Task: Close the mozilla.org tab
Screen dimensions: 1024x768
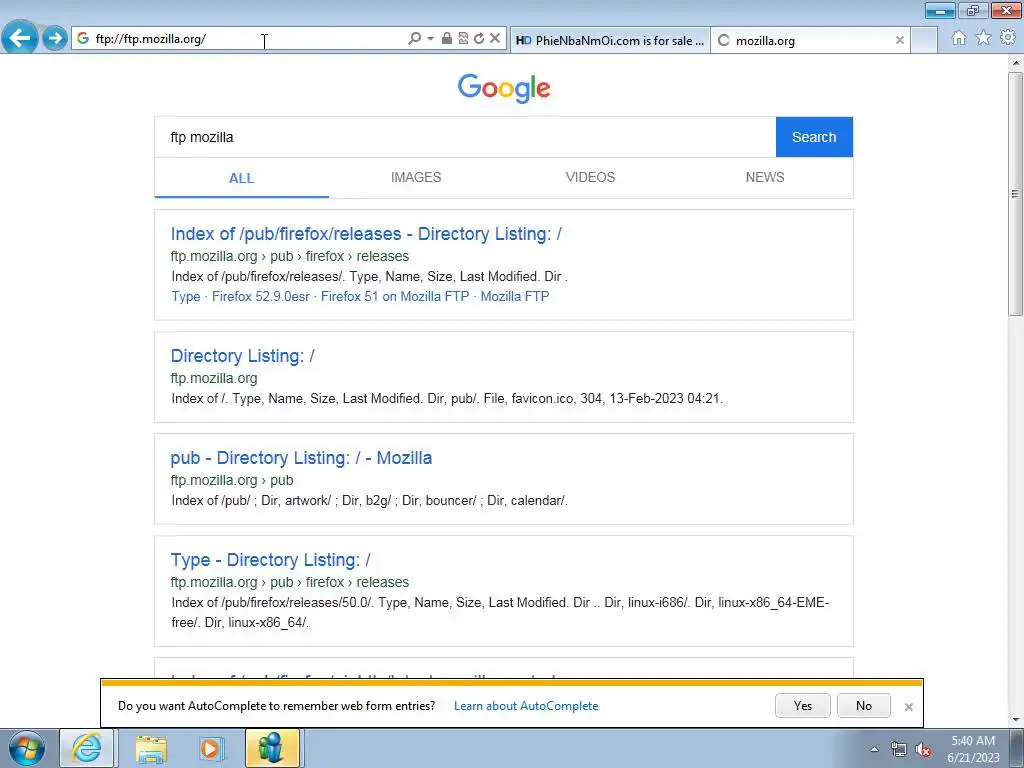Action: (899, 40)
